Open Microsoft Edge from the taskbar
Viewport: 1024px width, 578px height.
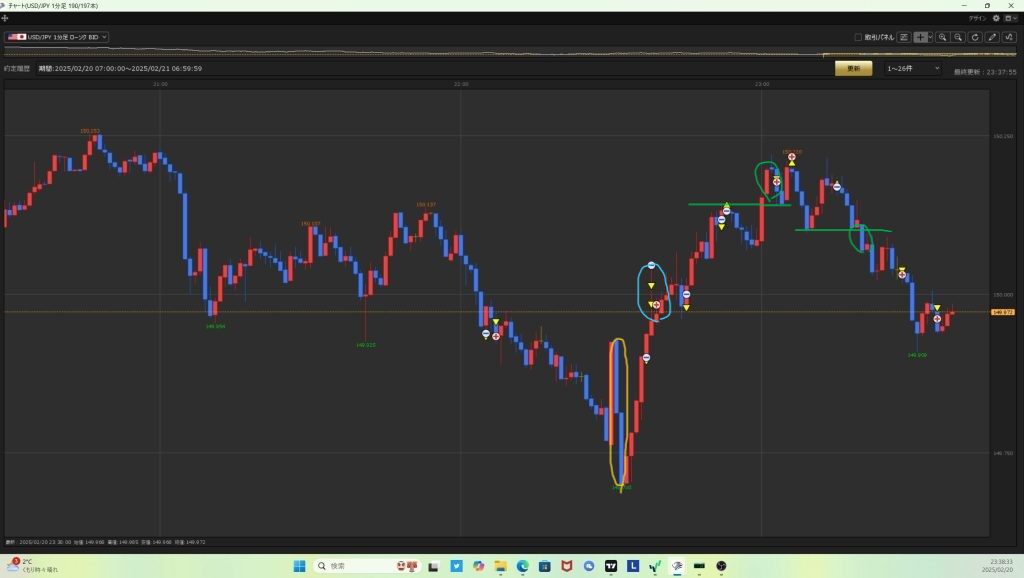pyautogui.click(x=522, y=566)
